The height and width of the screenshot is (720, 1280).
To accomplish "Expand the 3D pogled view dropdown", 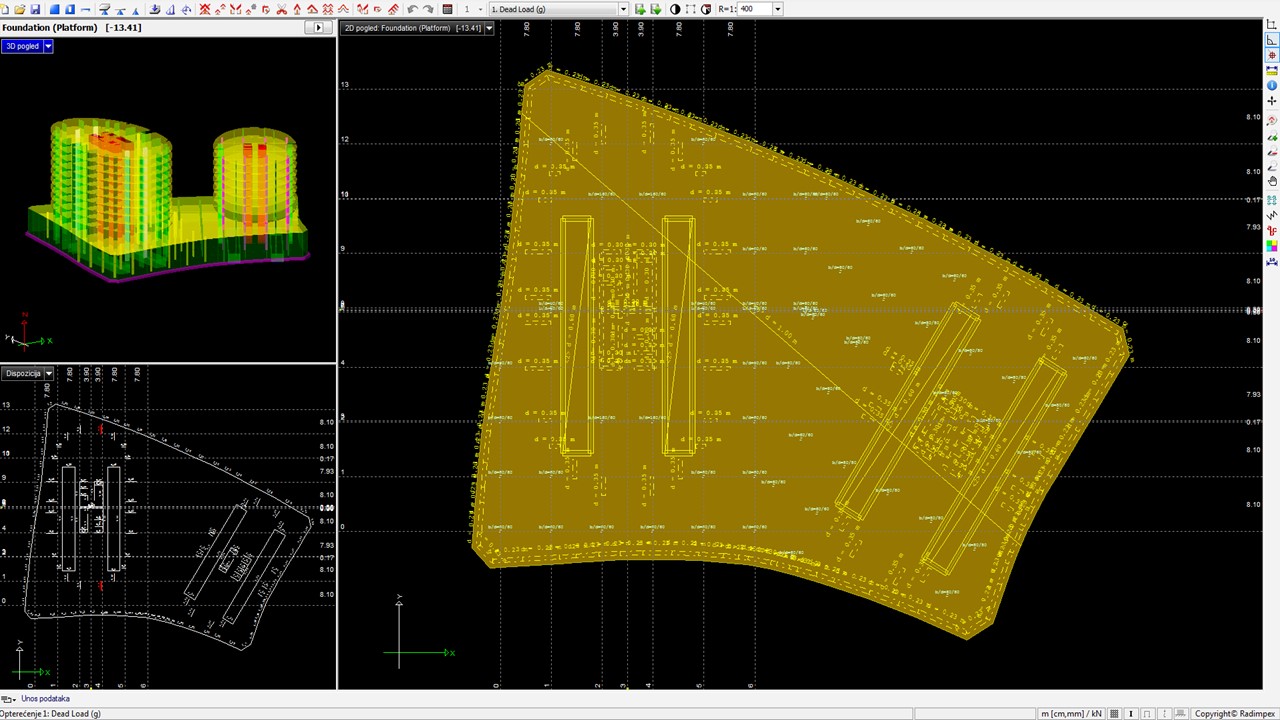I will point(47,46).
